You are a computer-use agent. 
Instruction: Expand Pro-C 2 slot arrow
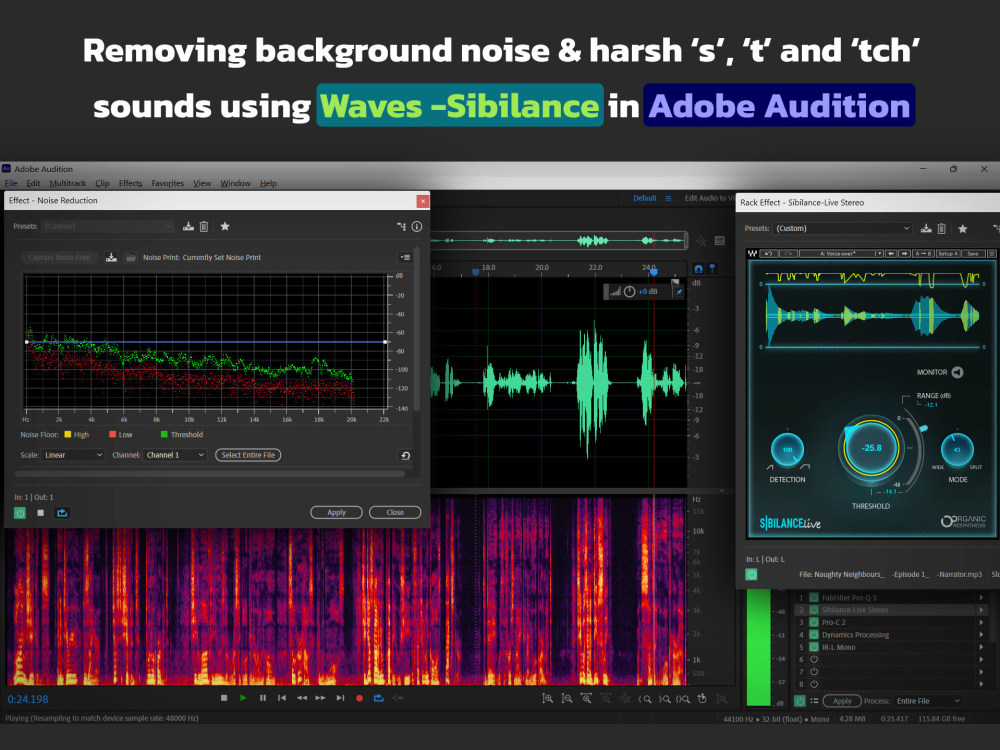pyautogui.click(x=982, y=622)
